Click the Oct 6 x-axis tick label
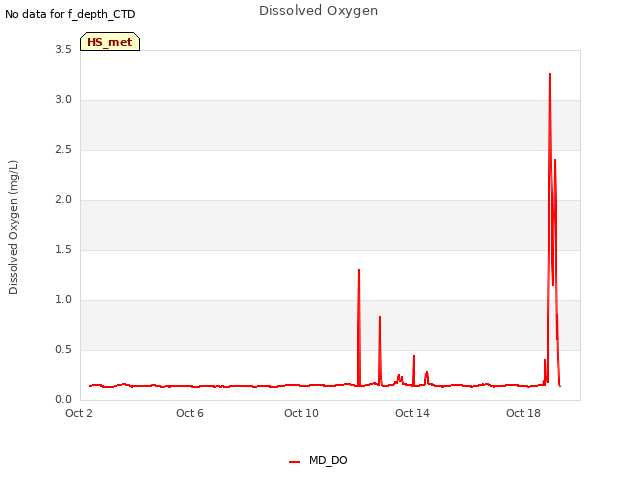 pos(190,413)
